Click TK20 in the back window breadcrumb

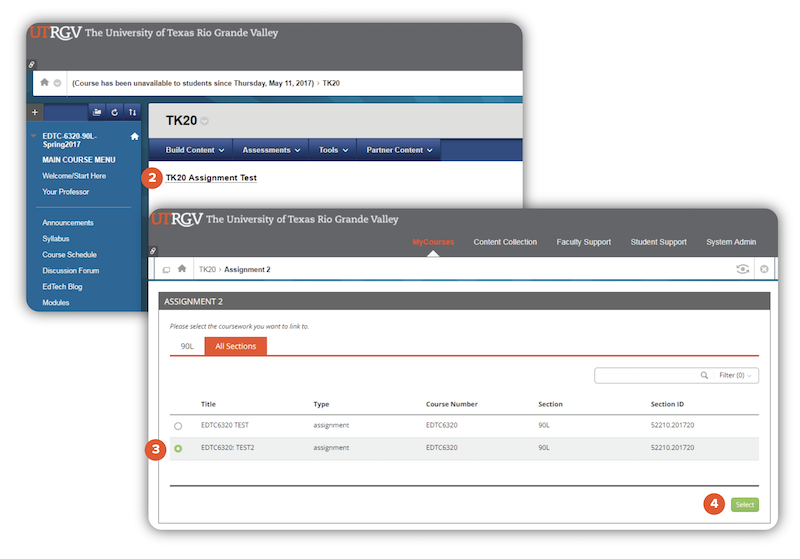[x=331, y=83]
